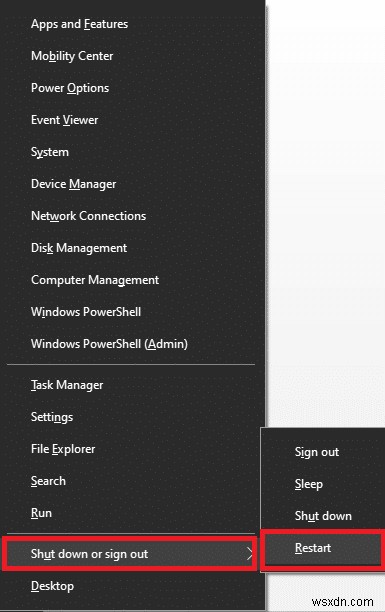385x612 pixels.
Task: Open Mobility Center
Action: pyautogui.click(x=72, y=56)
